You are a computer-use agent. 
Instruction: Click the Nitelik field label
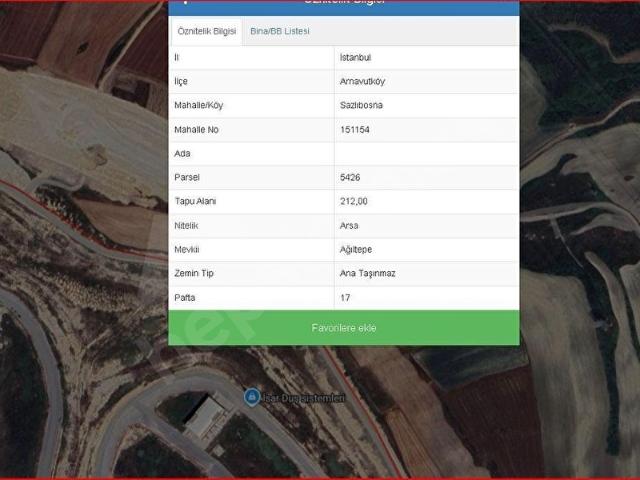pyautogui.click(x=186, y=226)
